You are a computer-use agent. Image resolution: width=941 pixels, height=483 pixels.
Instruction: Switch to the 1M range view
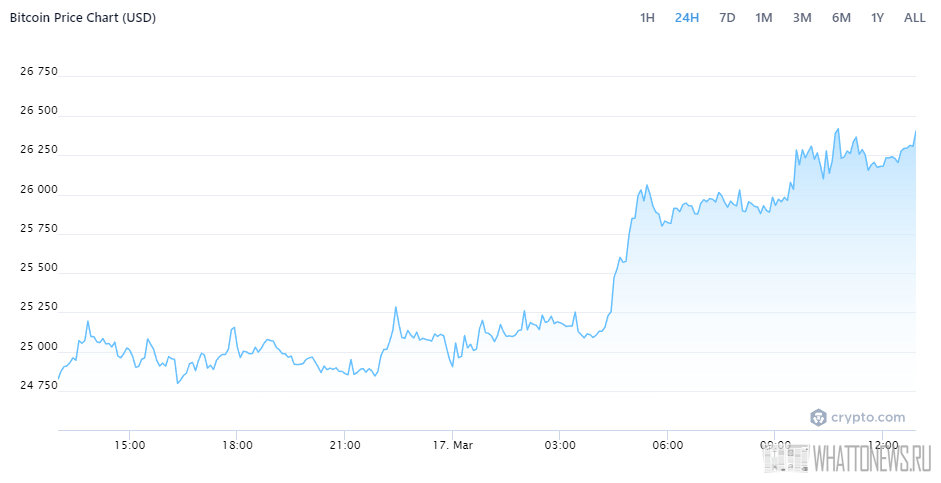point(764,17)
